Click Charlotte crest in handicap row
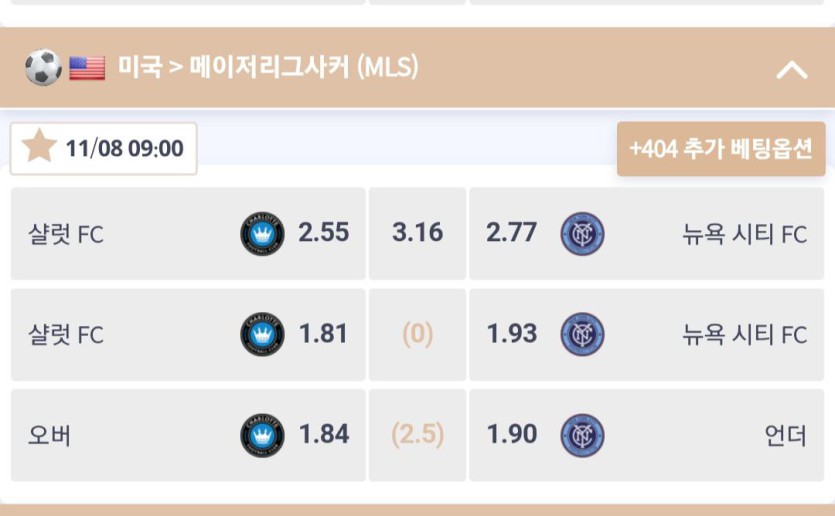 (262, 335)
